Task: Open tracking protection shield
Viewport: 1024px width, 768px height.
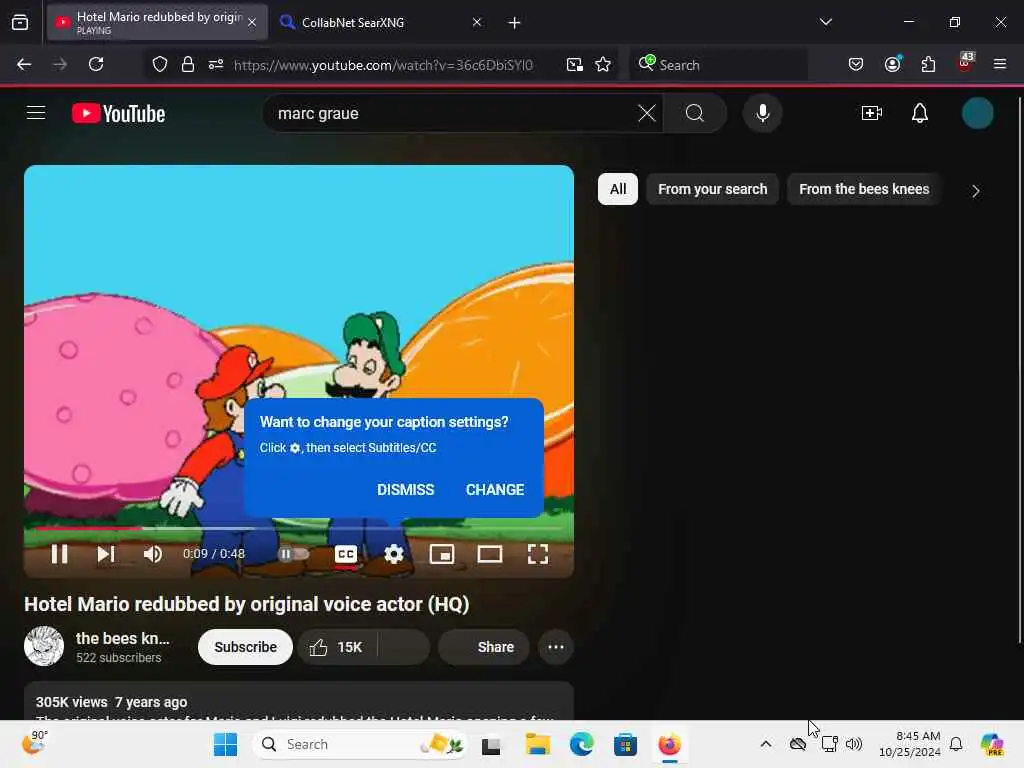Action: (160, 65)
